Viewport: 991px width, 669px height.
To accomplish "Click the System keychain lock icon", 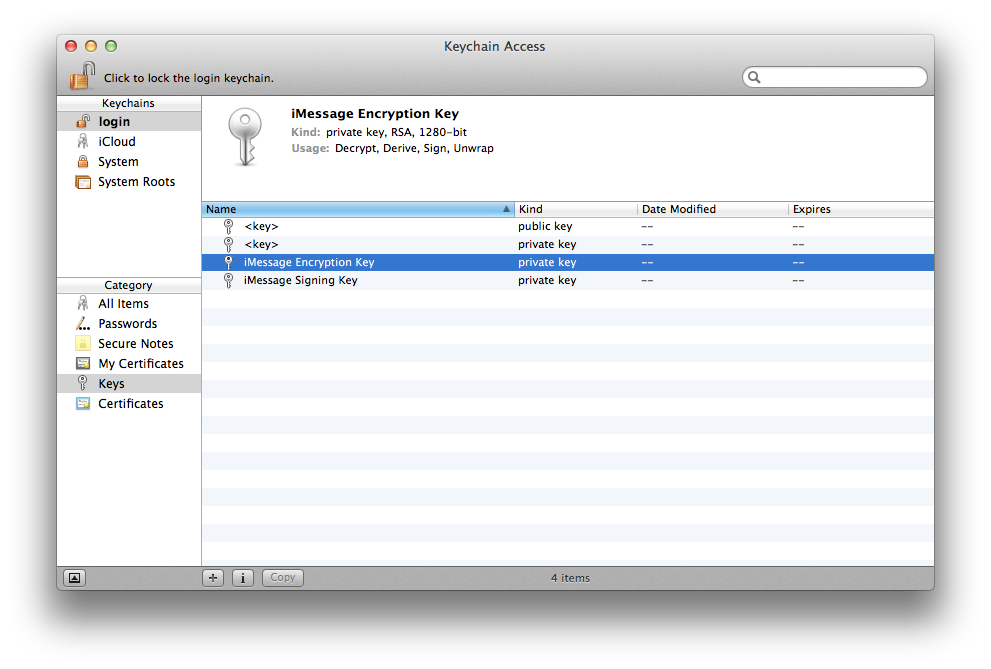I will 83,161.
